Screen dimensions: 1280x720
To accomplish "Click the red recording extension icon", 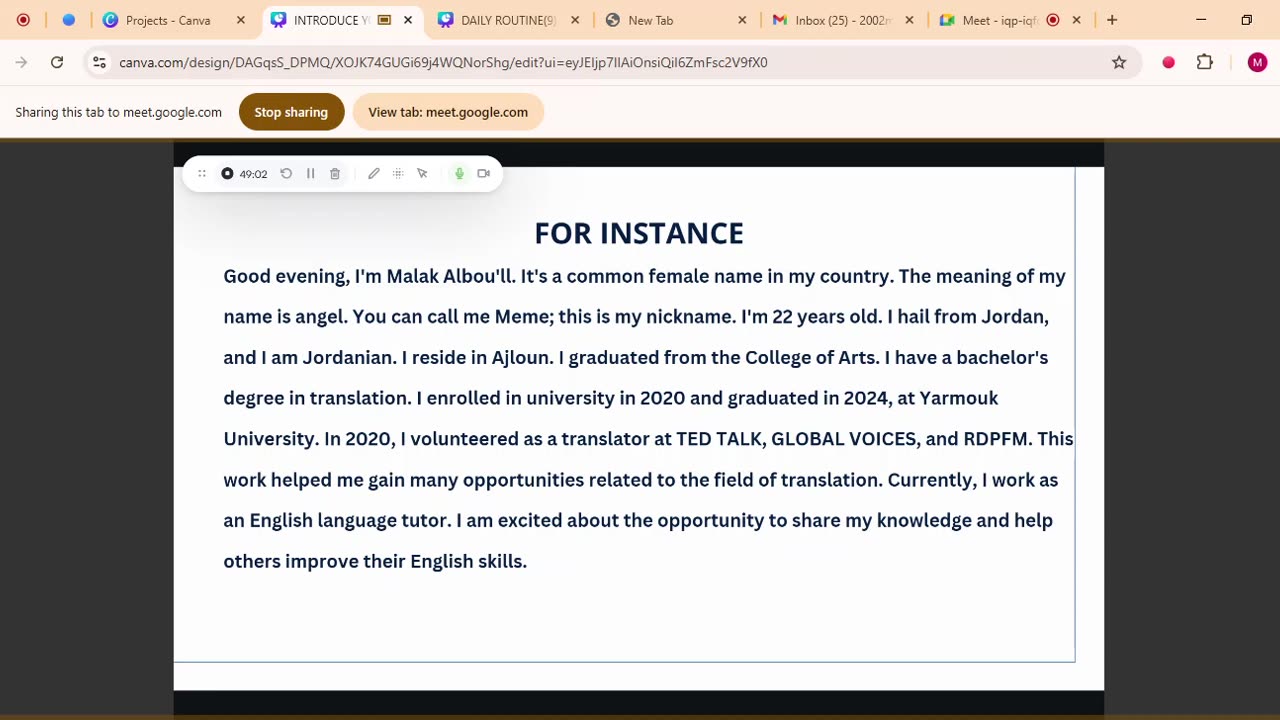I will (1168, 62).
